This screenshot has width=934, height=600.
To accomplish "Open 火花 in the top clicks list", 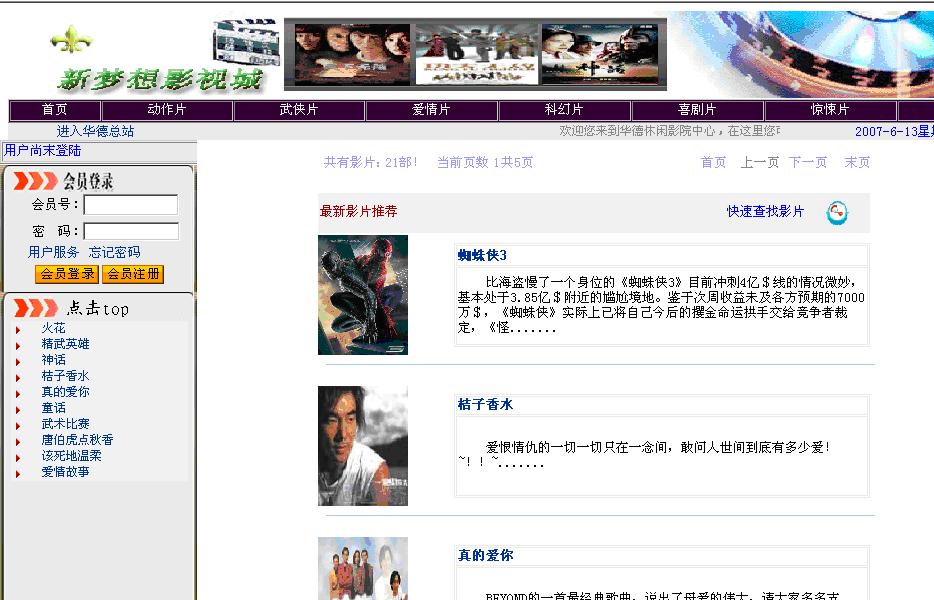I will pyautogui.click(x=54, y=328).
